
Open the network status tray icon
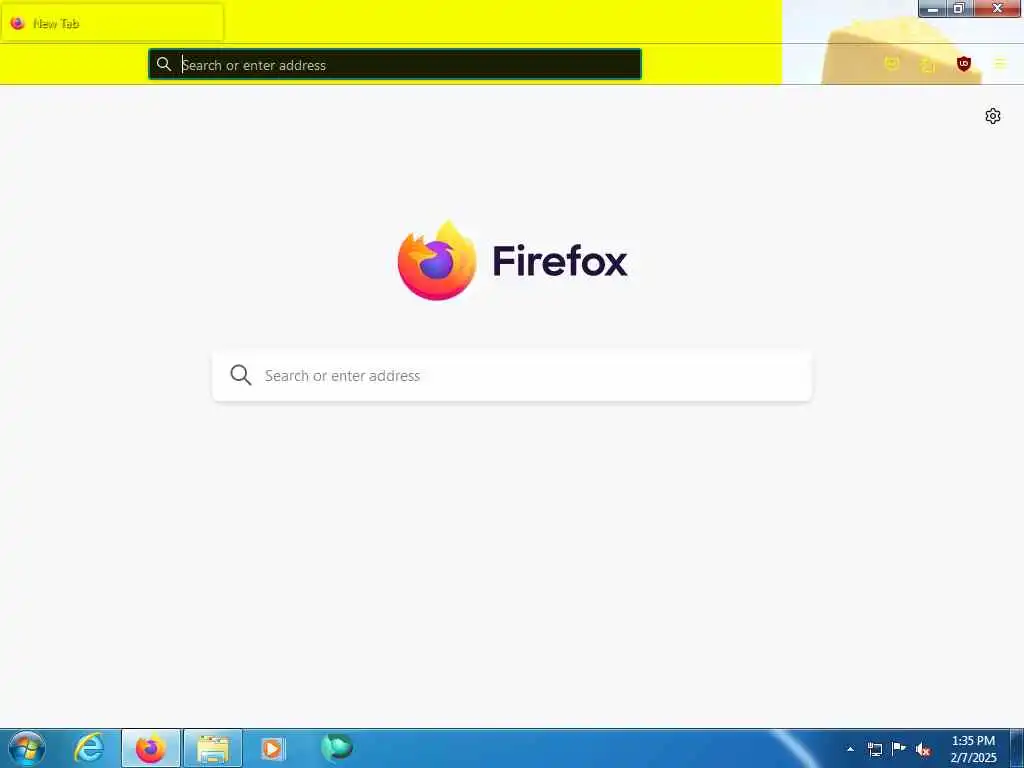(874, 749)
